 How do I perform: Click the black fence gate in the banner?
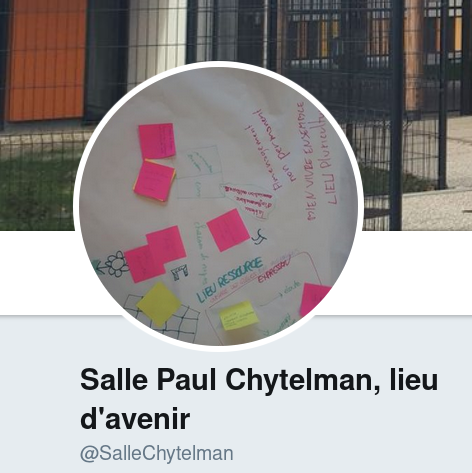click(363, 100)
